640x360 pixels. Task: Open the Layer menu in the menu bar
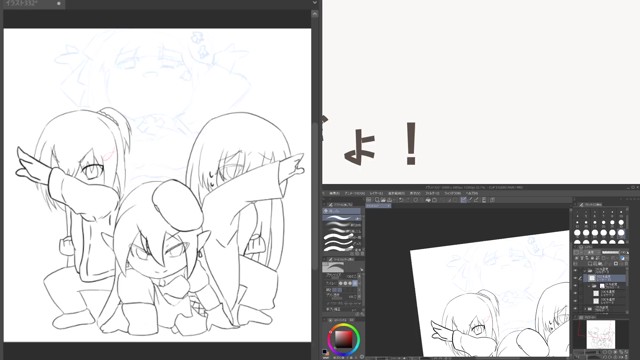[376, 193]
